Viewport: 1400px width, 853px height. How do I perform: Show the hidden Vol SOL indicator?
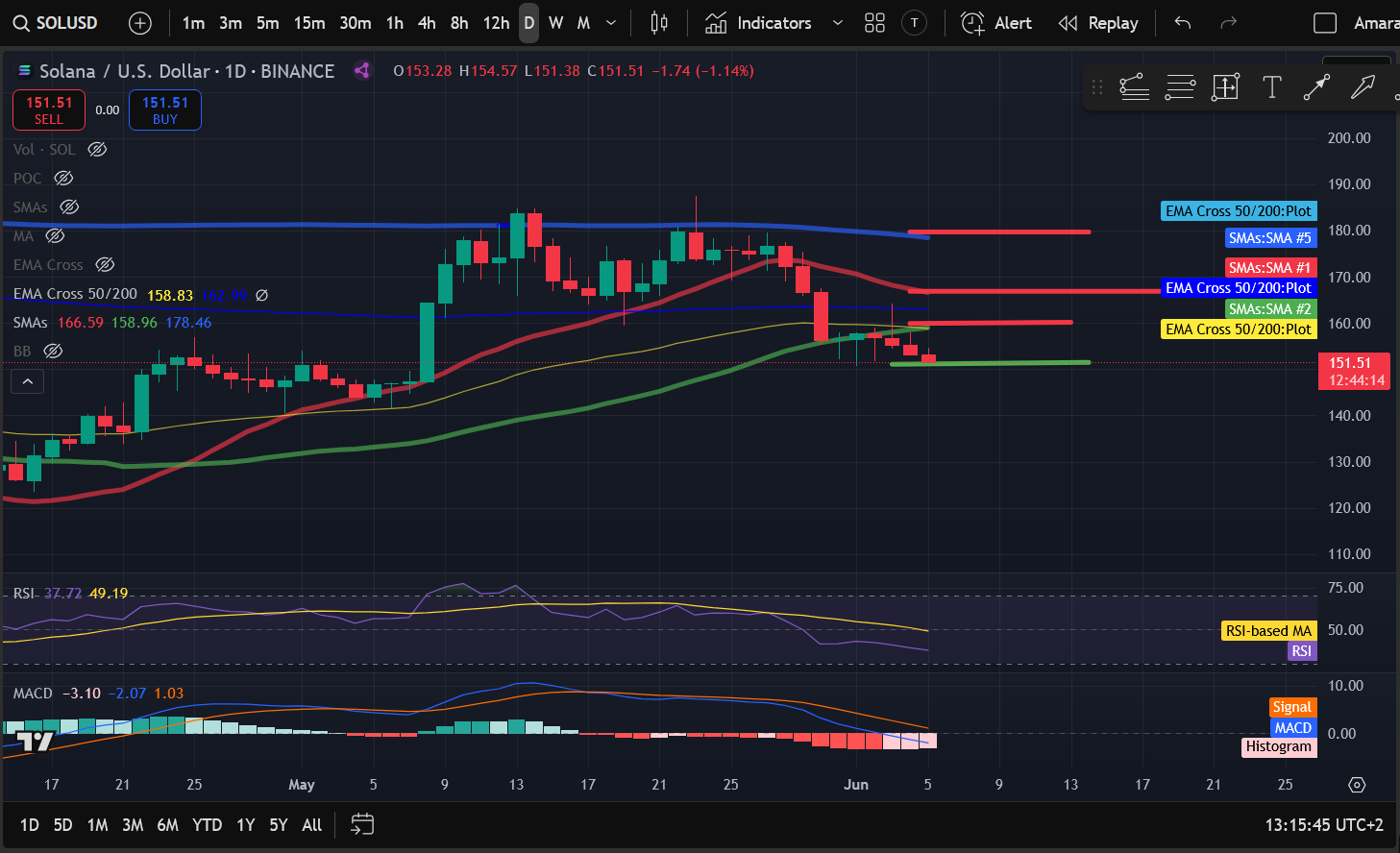(97, 149)
